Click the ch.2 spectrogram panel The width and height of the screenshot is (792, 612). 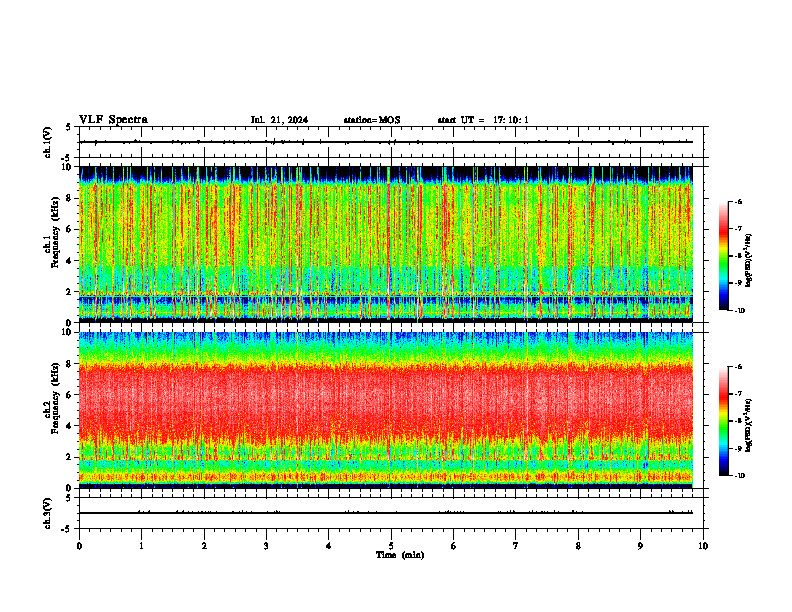click(386, 410)
